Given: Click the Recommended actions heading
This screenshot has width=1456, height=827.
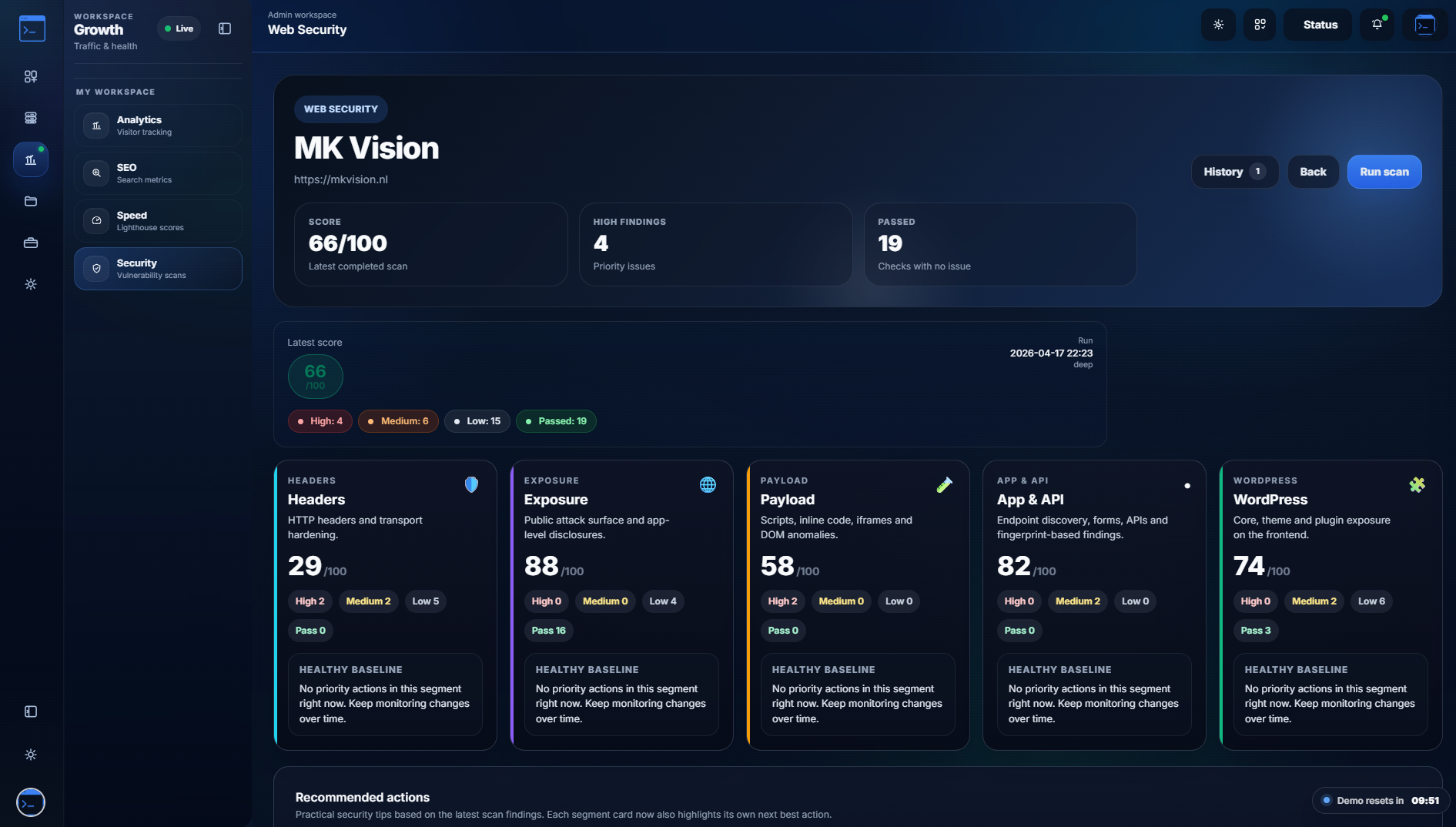Looking at the screenshot, I should (363, 798).
